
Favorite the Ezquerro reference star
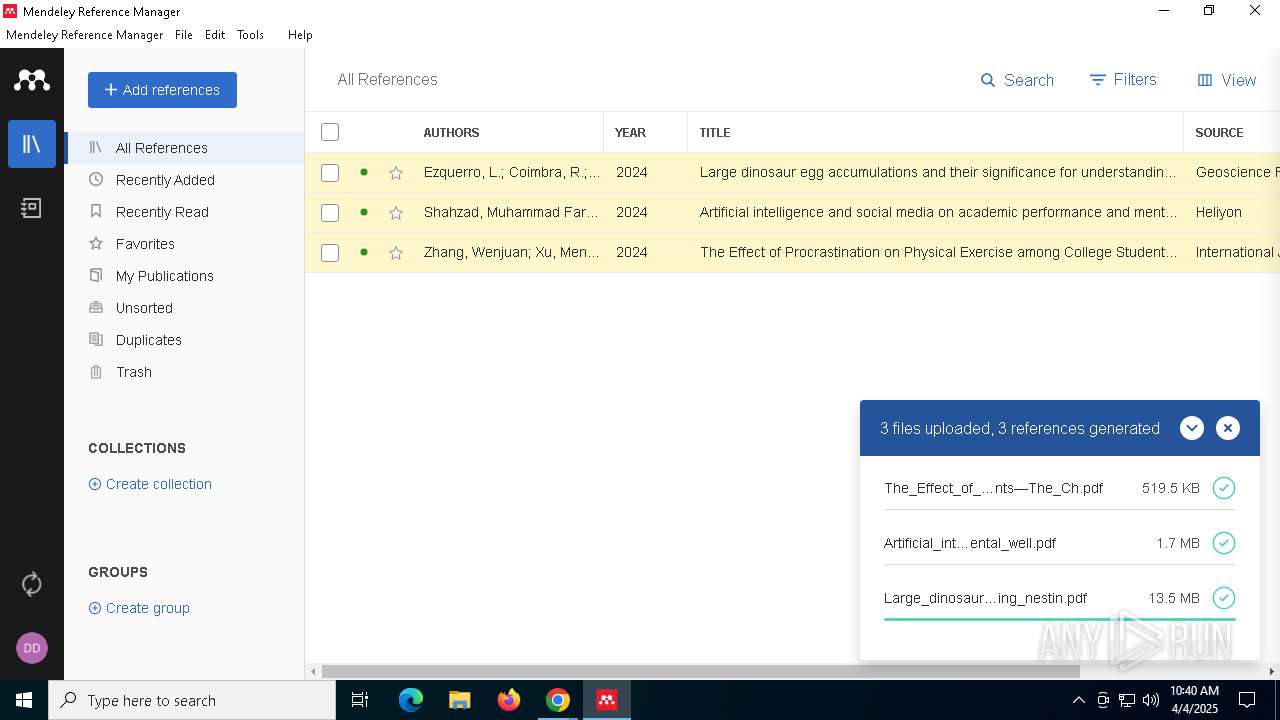(x=396, y=173)
